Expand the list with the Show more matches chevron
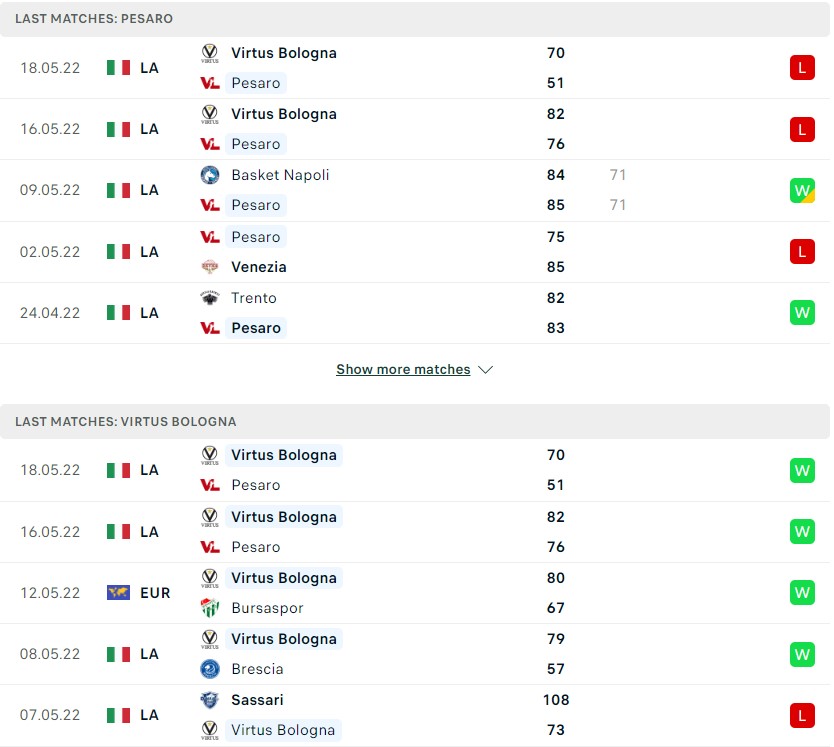This screenshot has height=747, width=834. coord(486,370)
